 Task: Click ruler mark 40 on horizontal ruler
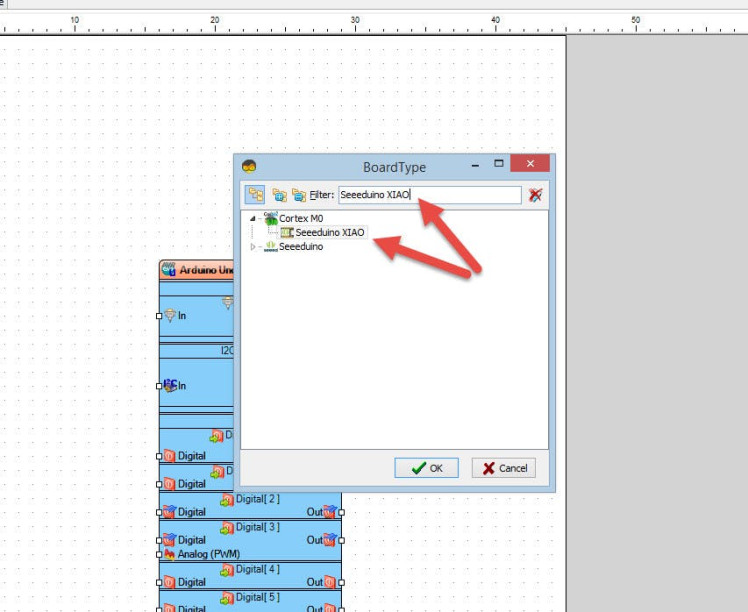495,20
